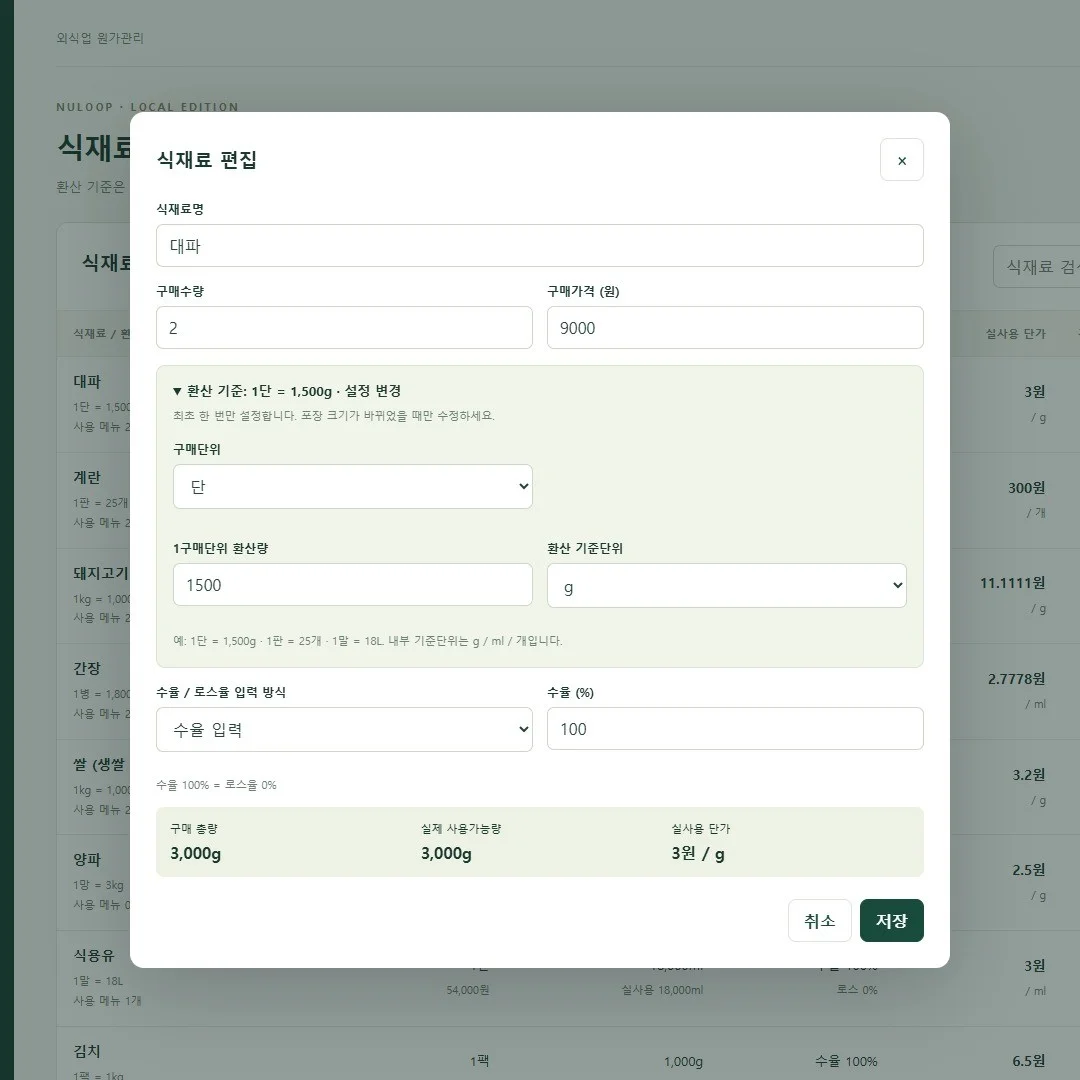Click the 6.5원 unit price value
The width and height of the screenshot is (1080, 1080).
[x=1028, y=1061]
